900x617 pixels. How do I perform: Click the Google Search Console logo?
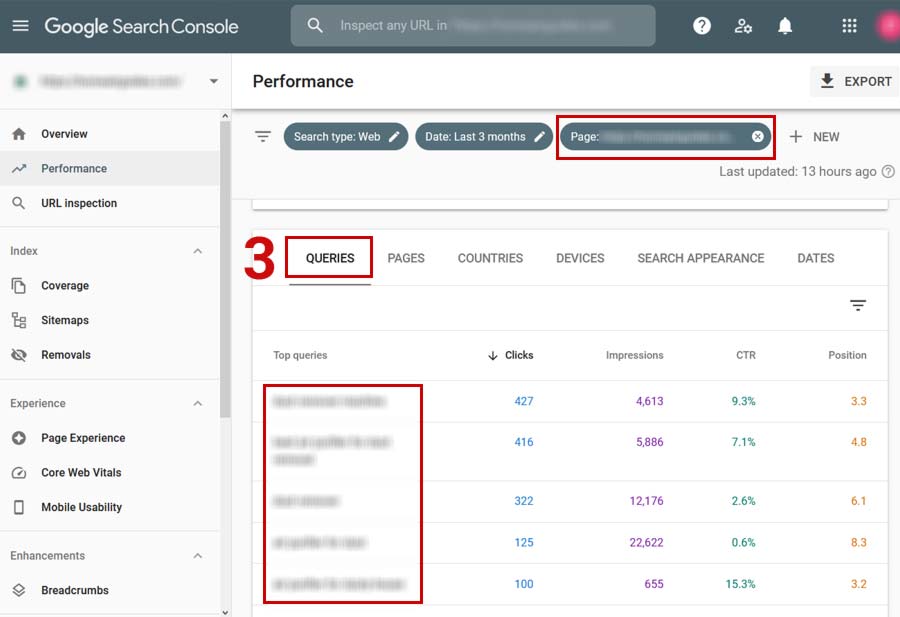tap(141, 26)
